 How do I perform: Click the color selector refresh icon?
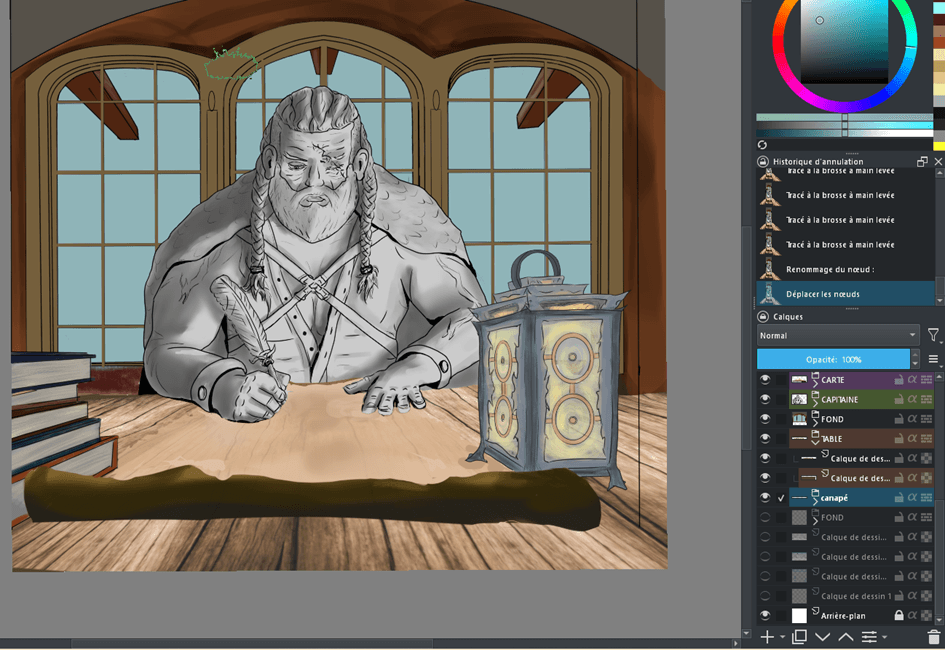[x=762, y=145]
